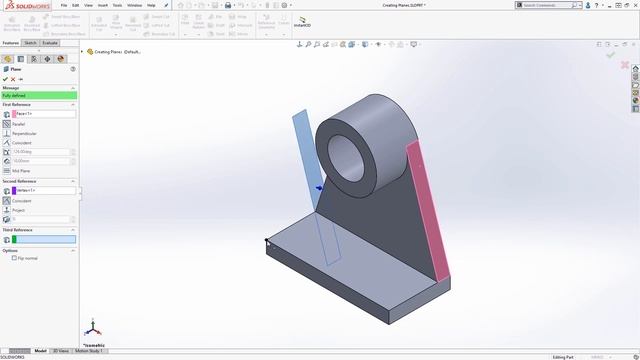
Task: Click confirmation corner green checkmark in viewport
Action: [611, 54]
